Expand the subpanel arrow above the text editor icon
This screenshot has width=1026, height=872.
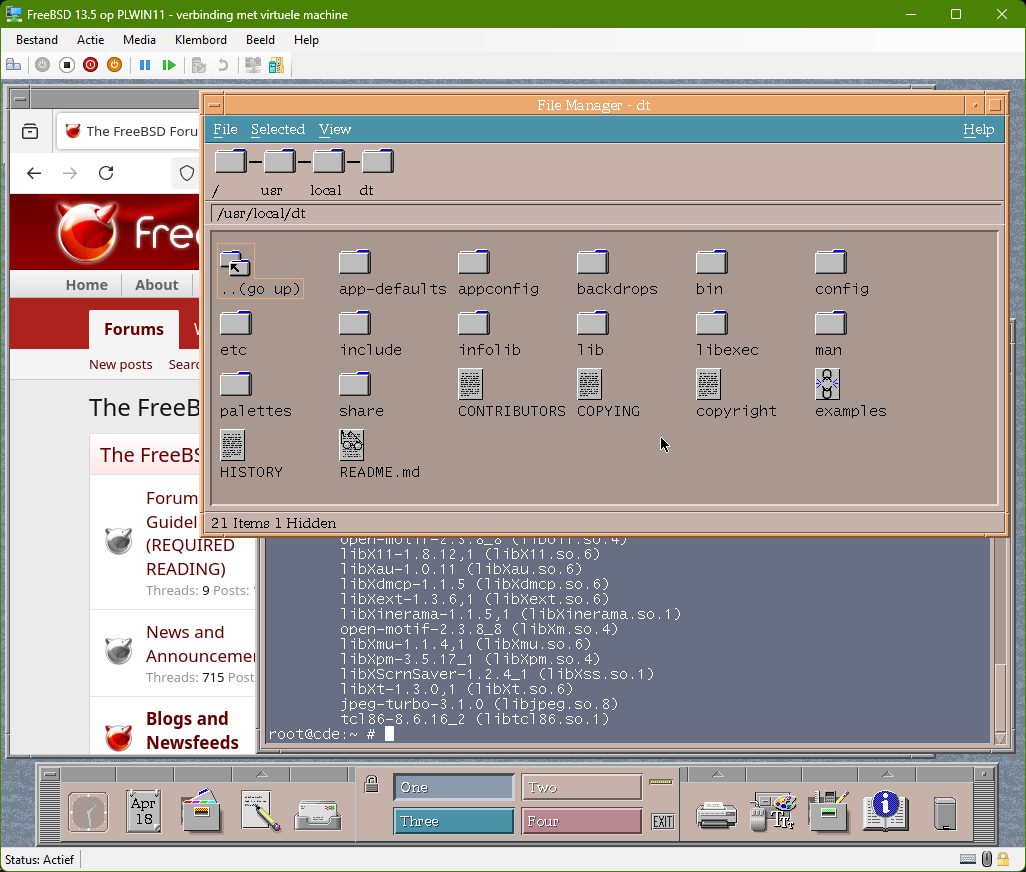click(x=261, y=775)
